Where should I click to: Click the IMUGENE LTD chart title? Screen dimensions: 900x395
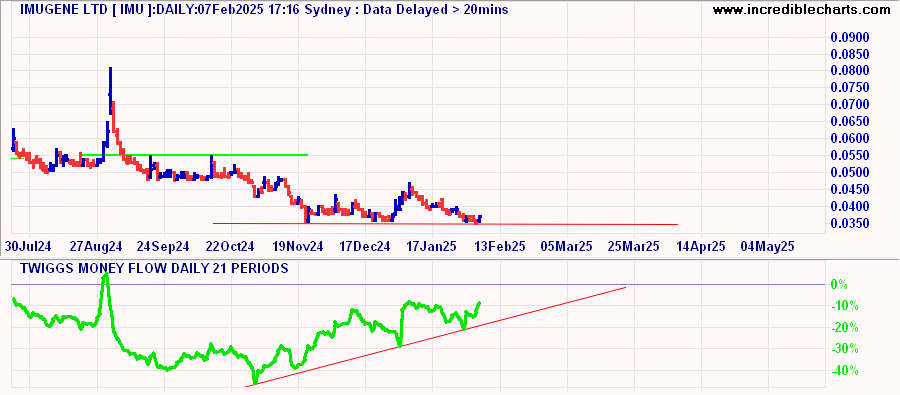[x=264, y=9]
